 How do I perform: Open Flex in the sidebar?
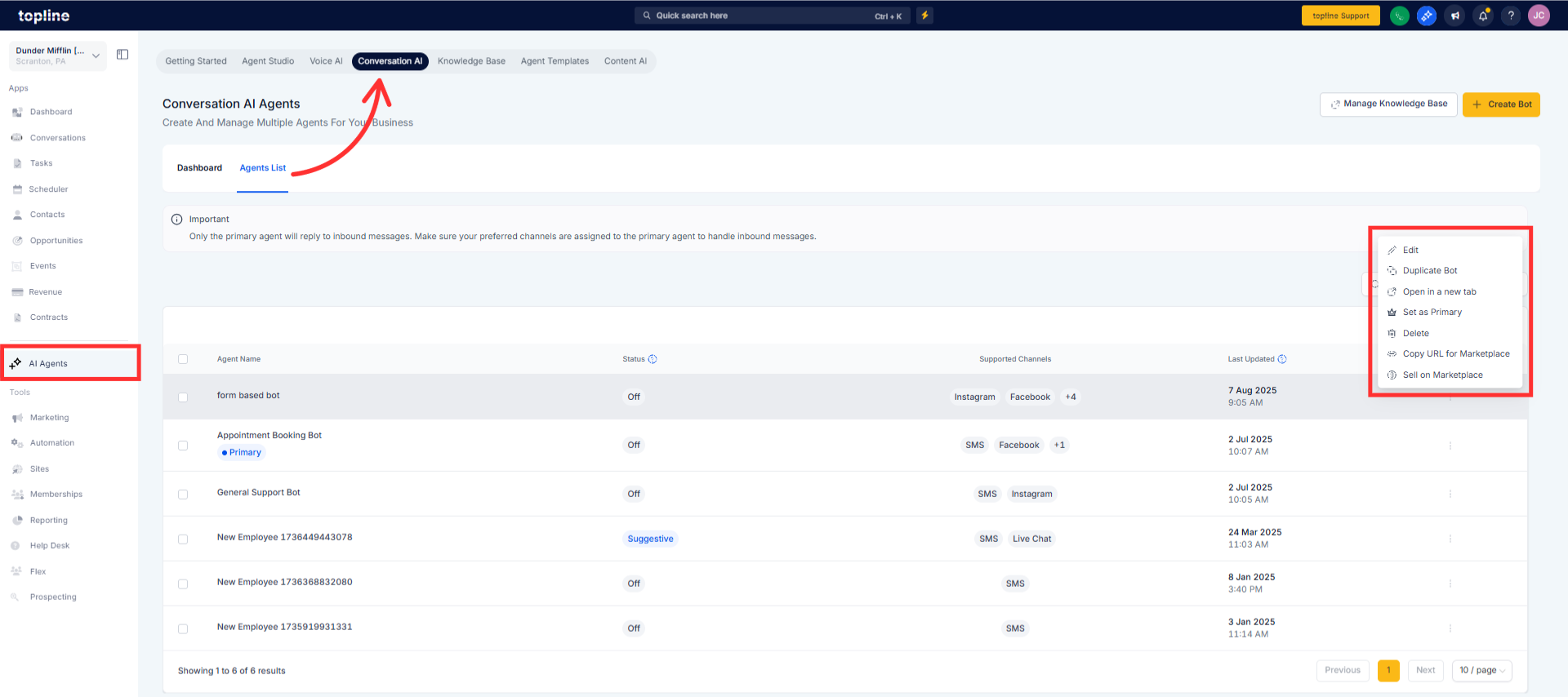coord(38,572)
